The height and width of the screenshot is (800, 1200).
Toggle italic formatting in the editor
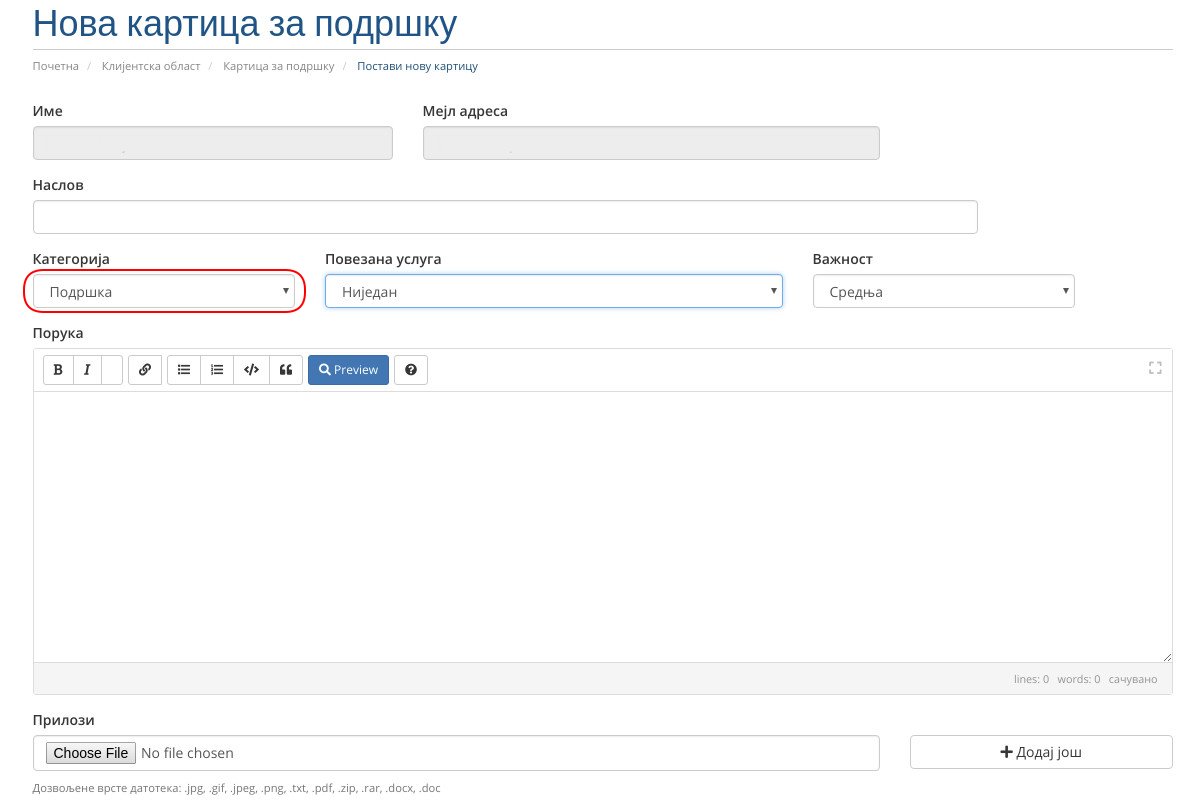tap(87, 370)
